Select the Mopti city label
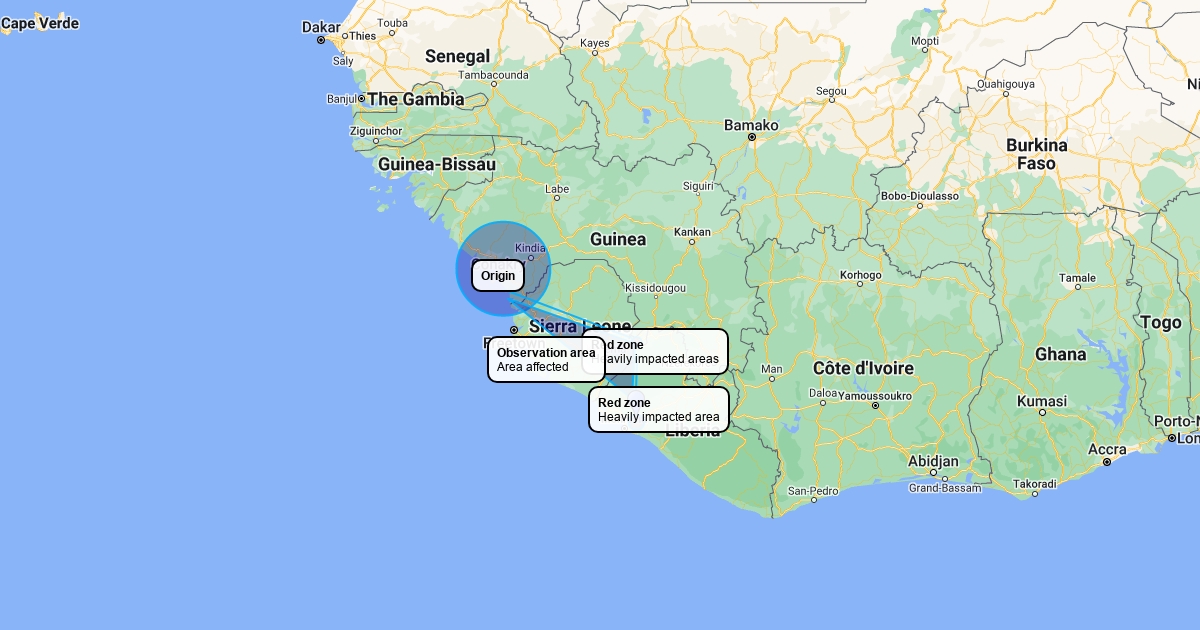 pyautogui.click(x=925, y=41)
